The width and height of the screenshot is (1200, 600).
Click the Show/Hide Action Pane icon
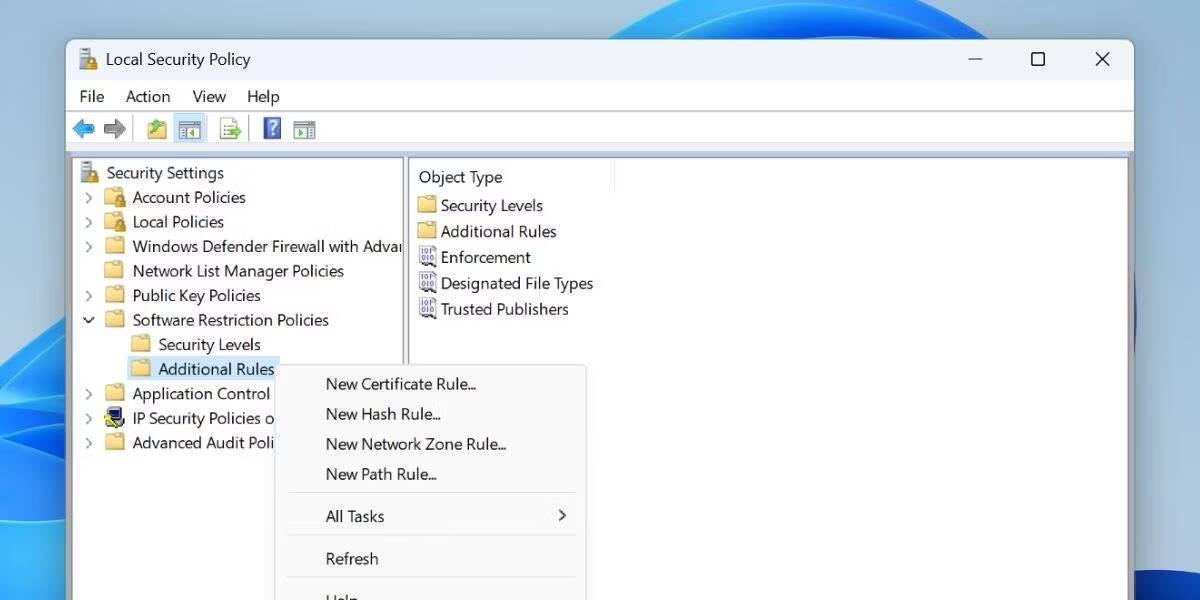[304, 128]
